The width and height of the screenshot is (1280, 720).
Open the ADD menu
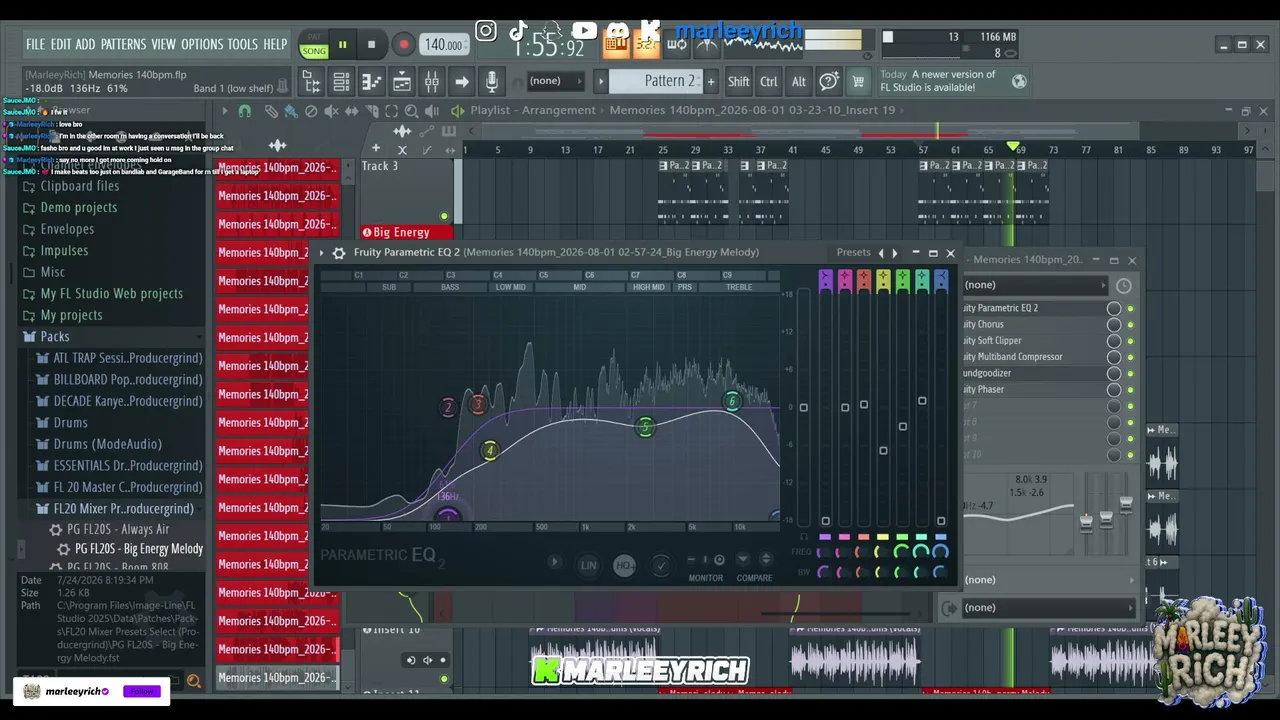[x=85, y=45]
